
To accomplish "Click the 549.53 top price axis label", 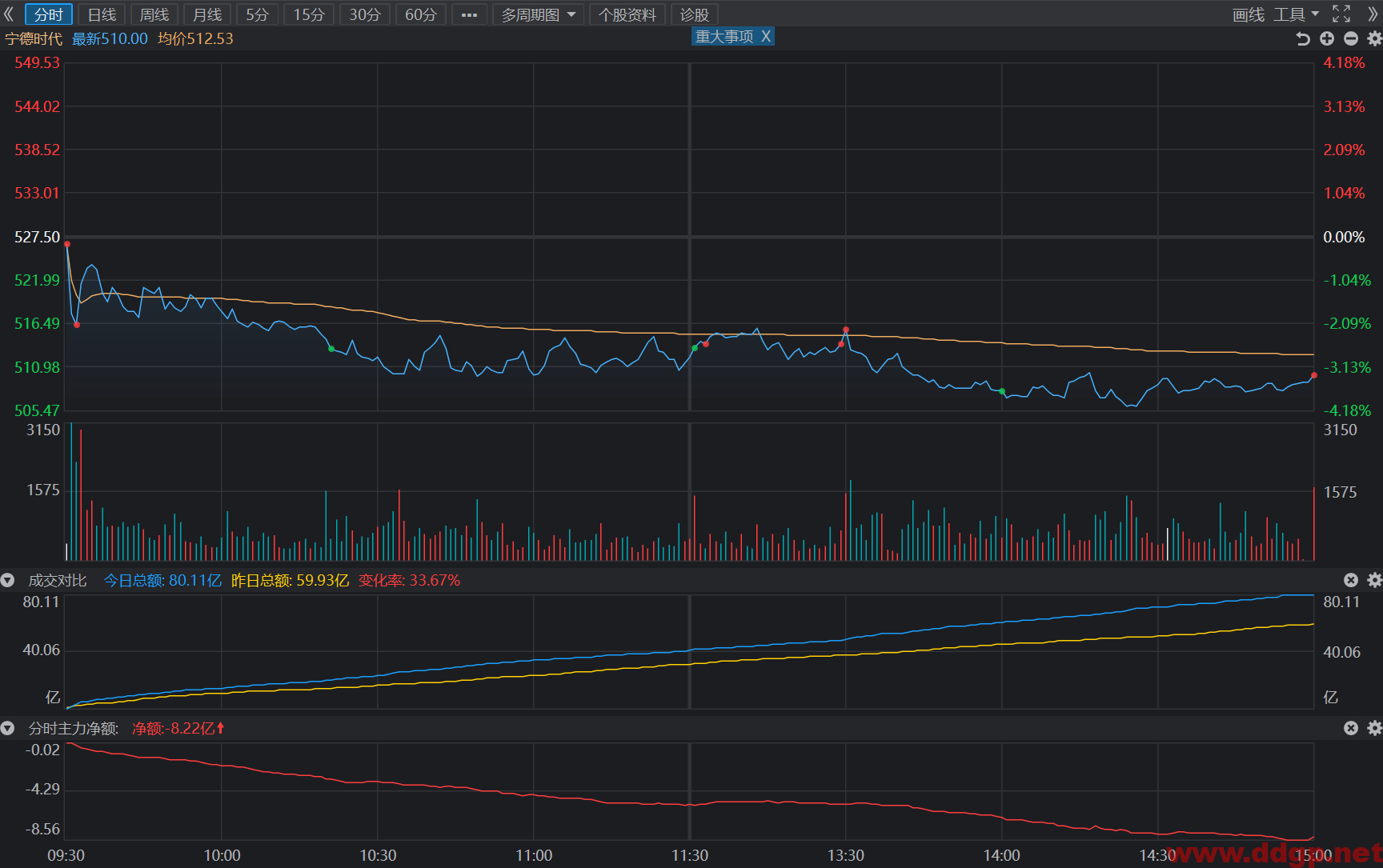I will (37, 62).
